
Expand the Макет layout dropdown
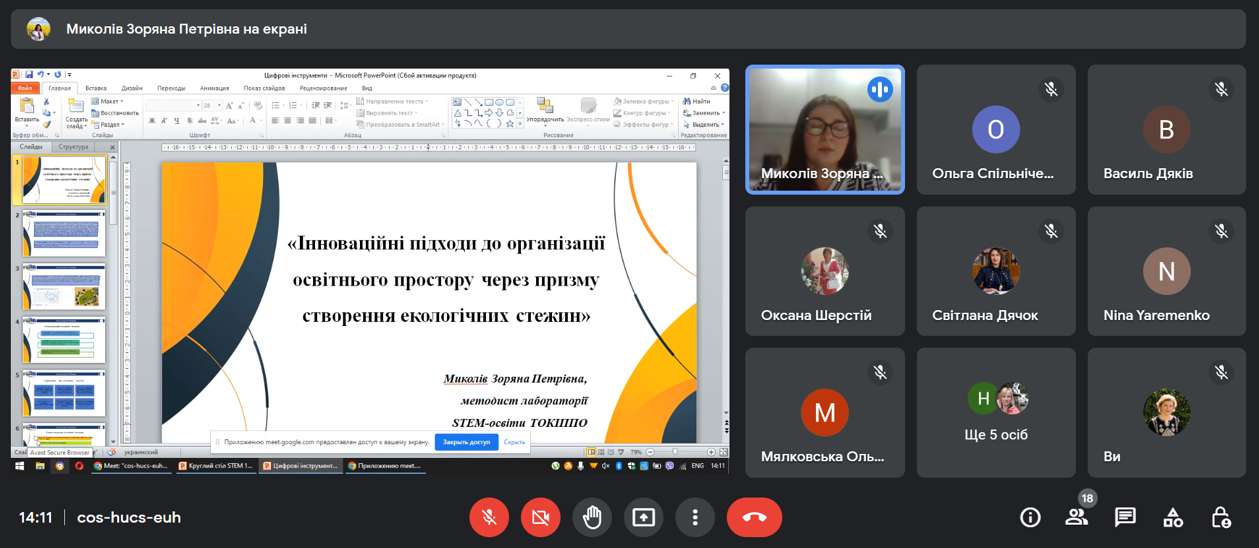point(107,101)
